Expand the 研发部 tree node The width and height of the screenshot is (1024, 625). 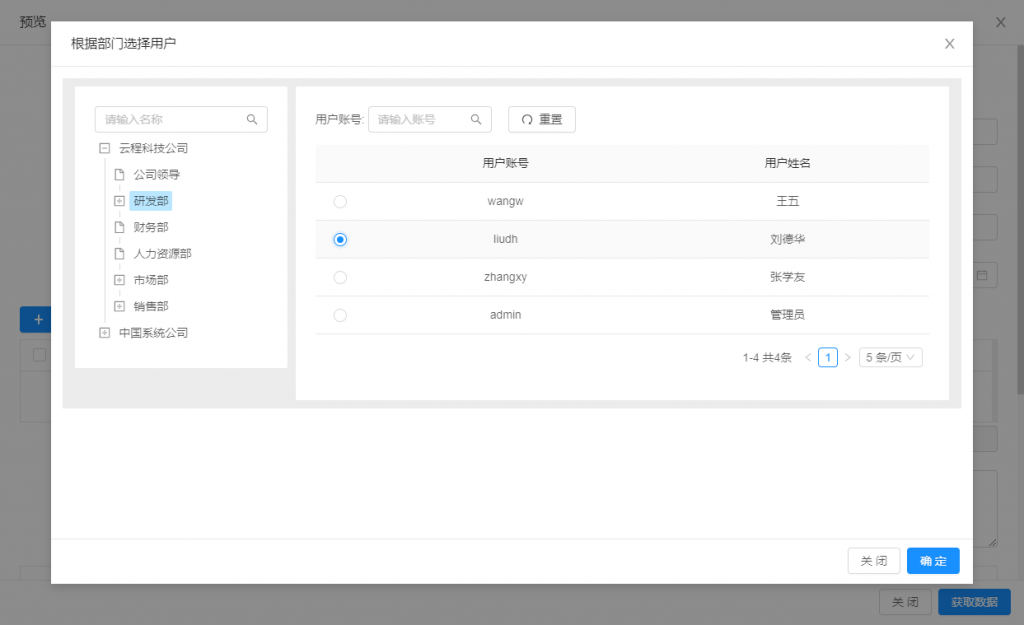click(x=119, y=201)
